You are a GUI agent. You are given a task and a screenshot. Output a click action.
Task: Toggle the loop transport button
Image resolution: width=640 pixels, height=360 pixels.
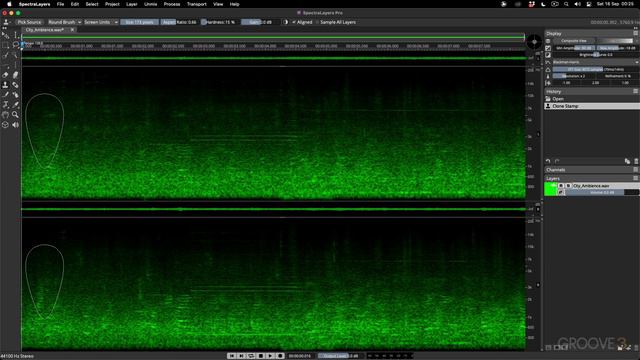coord(251,356)
